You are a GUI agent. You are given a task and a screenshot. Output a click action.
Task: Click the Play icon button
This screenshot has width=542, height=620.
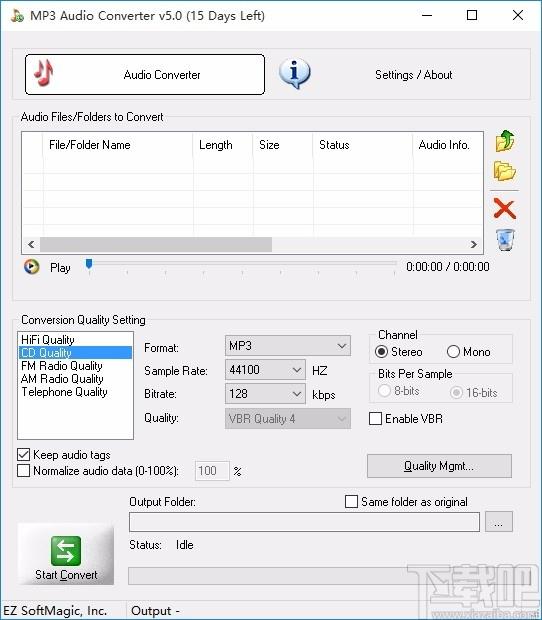coord(31,267)
